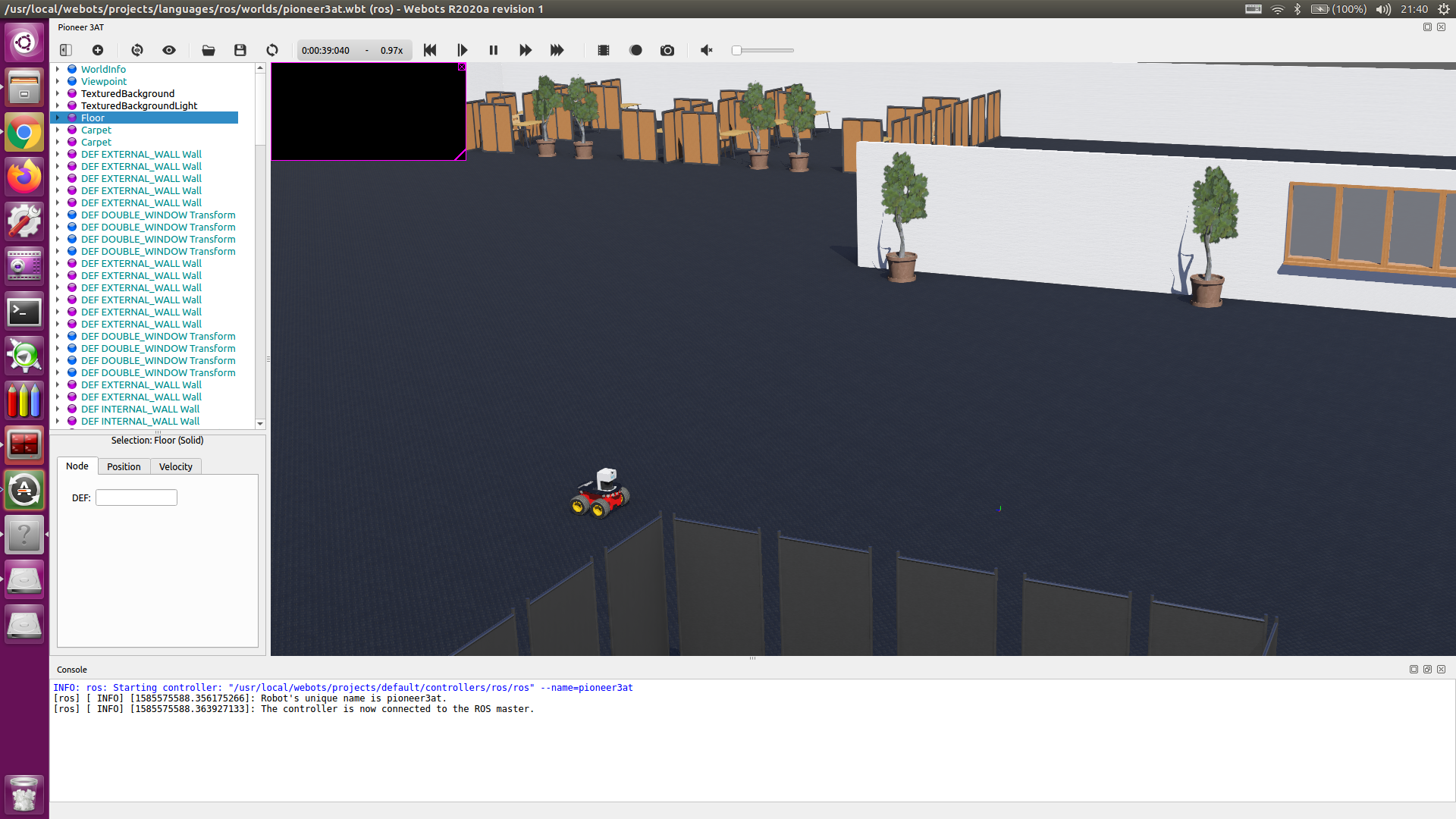Toggle the rendering eye icon
Screen dimensions: 1456x819
(169, 50)
